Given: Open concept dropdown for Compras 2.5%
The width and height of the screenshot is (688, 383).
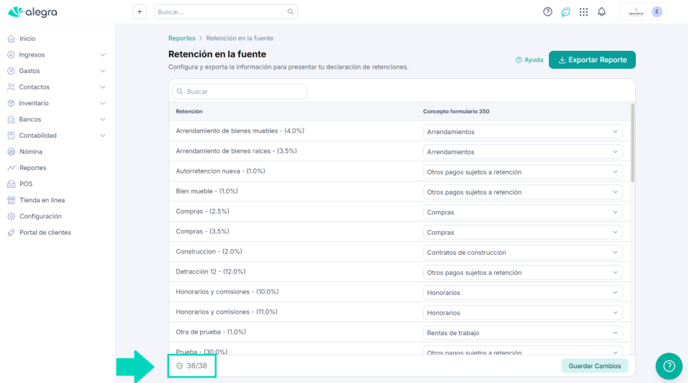Looking at the screenshot, I should 523,212.
